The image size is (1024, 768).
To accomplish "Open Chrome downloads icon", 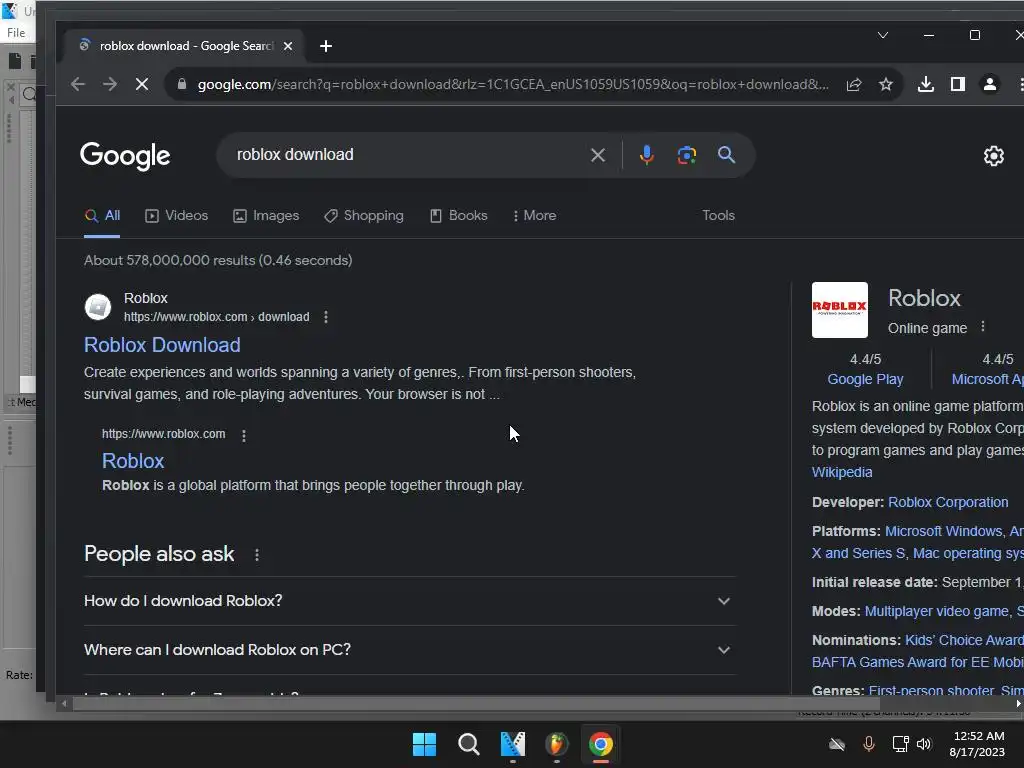I will pyautogui.click(x=925, y=84).
